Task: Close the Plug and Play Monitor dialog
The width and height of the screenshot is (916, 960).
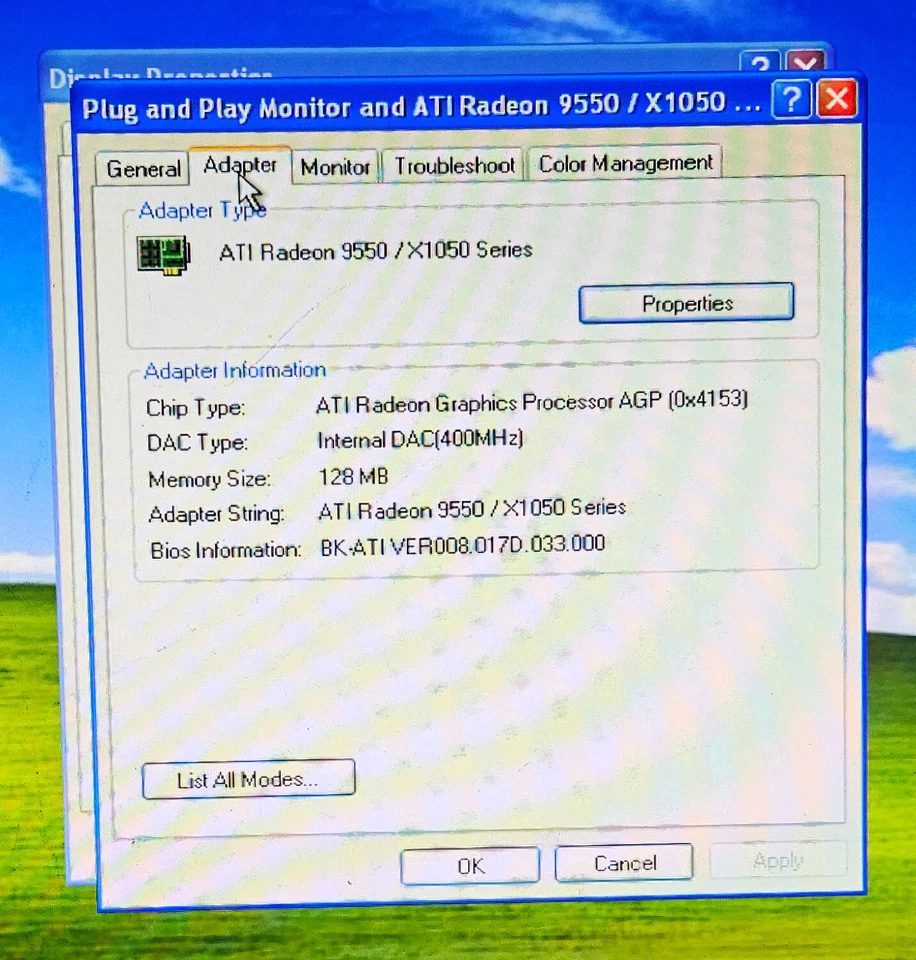Action: coord(837,98)
